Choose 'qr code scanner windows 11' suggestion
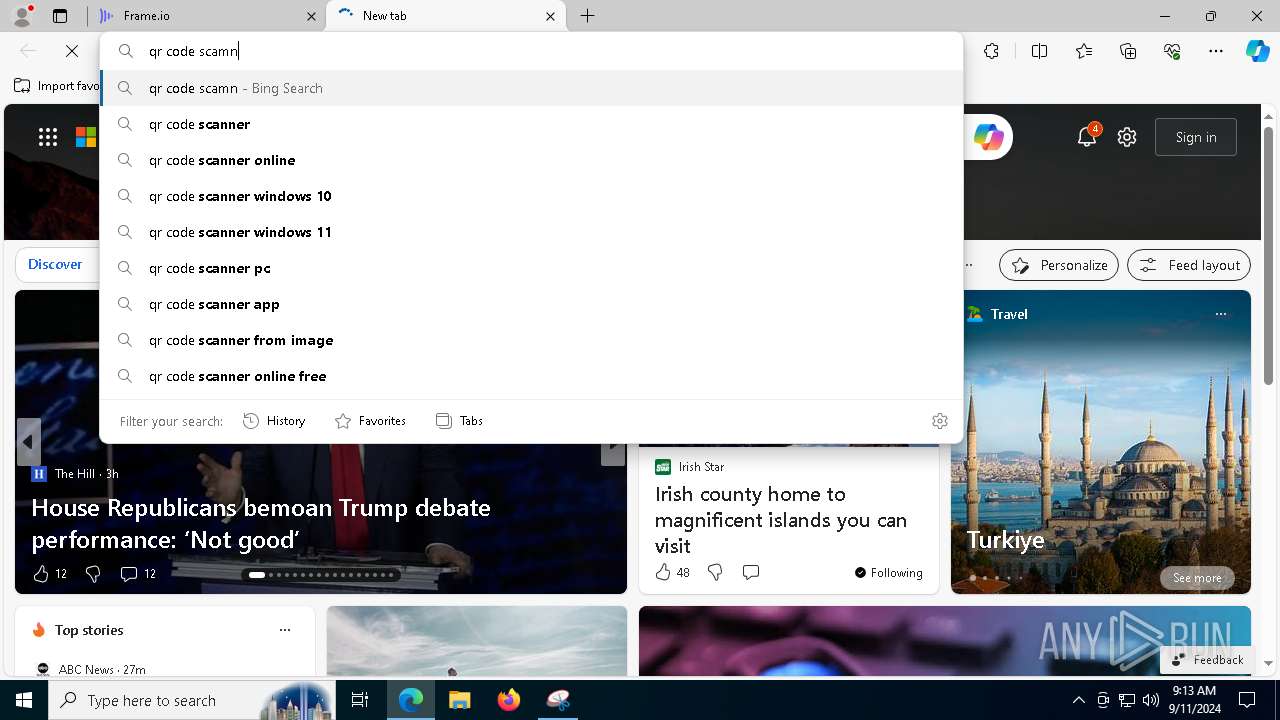The height and width of the screenshot is (720, 1280). coord(531,232)
